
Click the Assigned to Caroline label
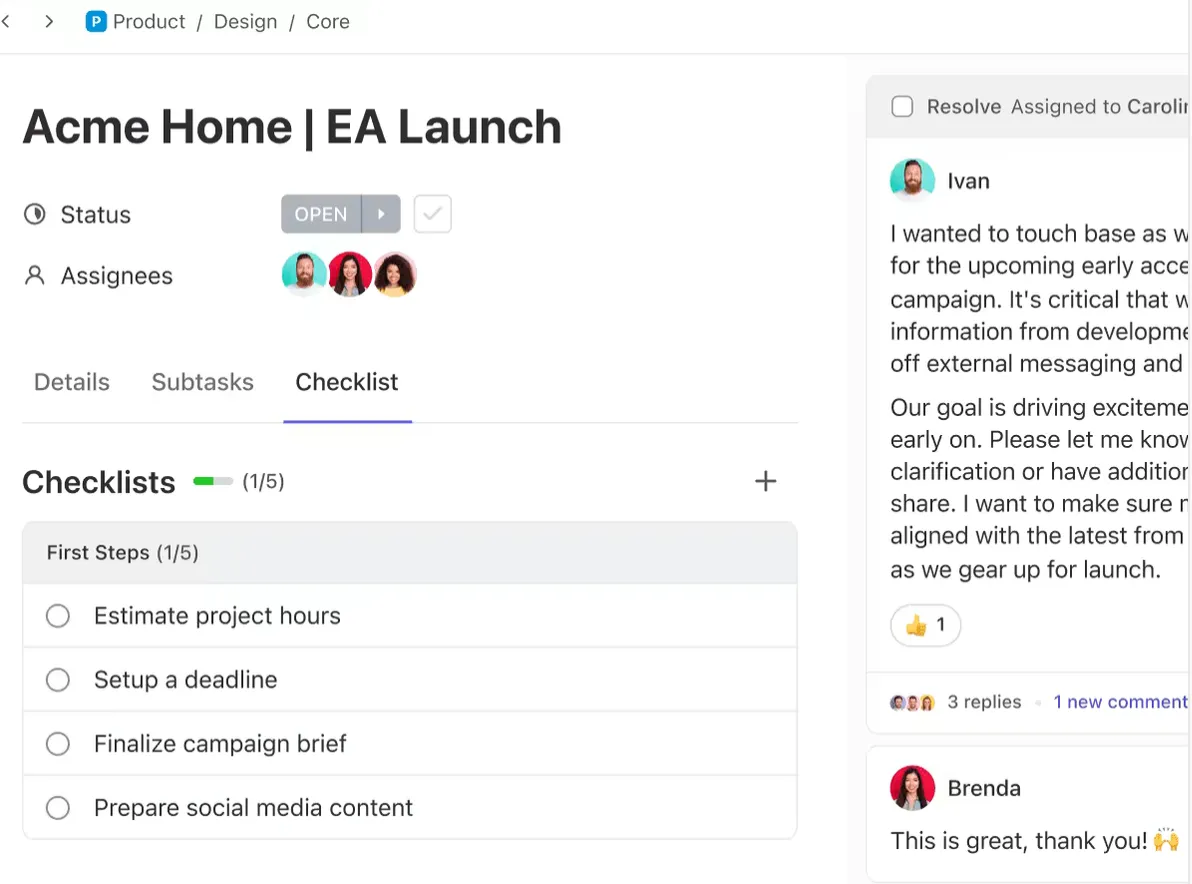point(1099,106)
